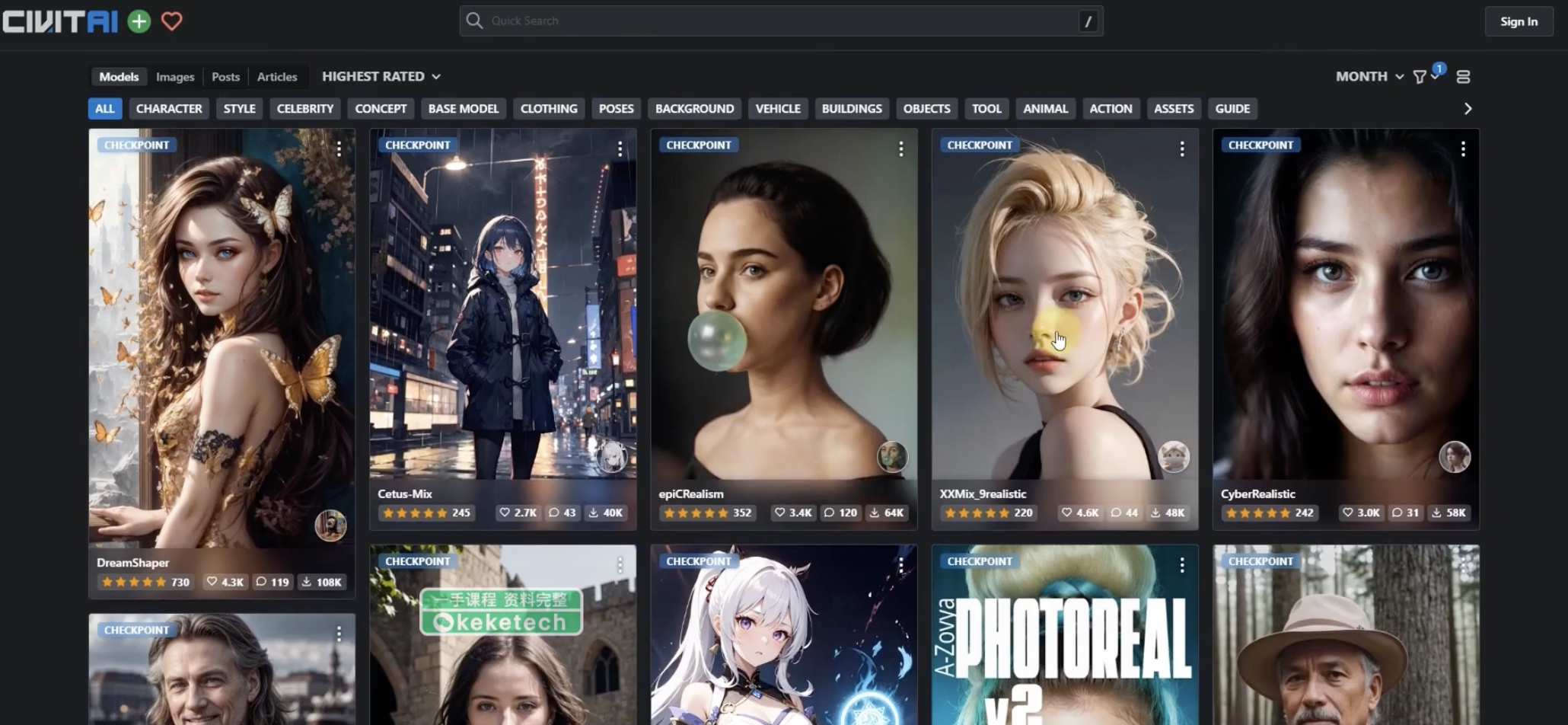Click XXMix_9realistic likes count 4.6K
Image resolution: width=1568 pixels, height=725 pixels.
tap(1080, 513)
